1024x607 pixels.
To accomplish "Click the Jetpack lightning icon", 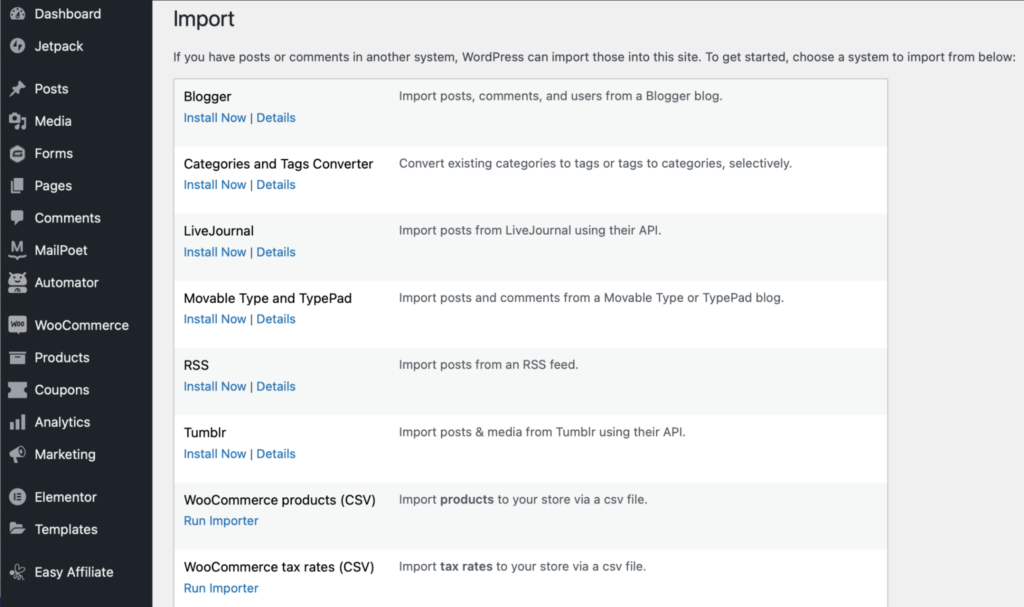I will point(18,46).
